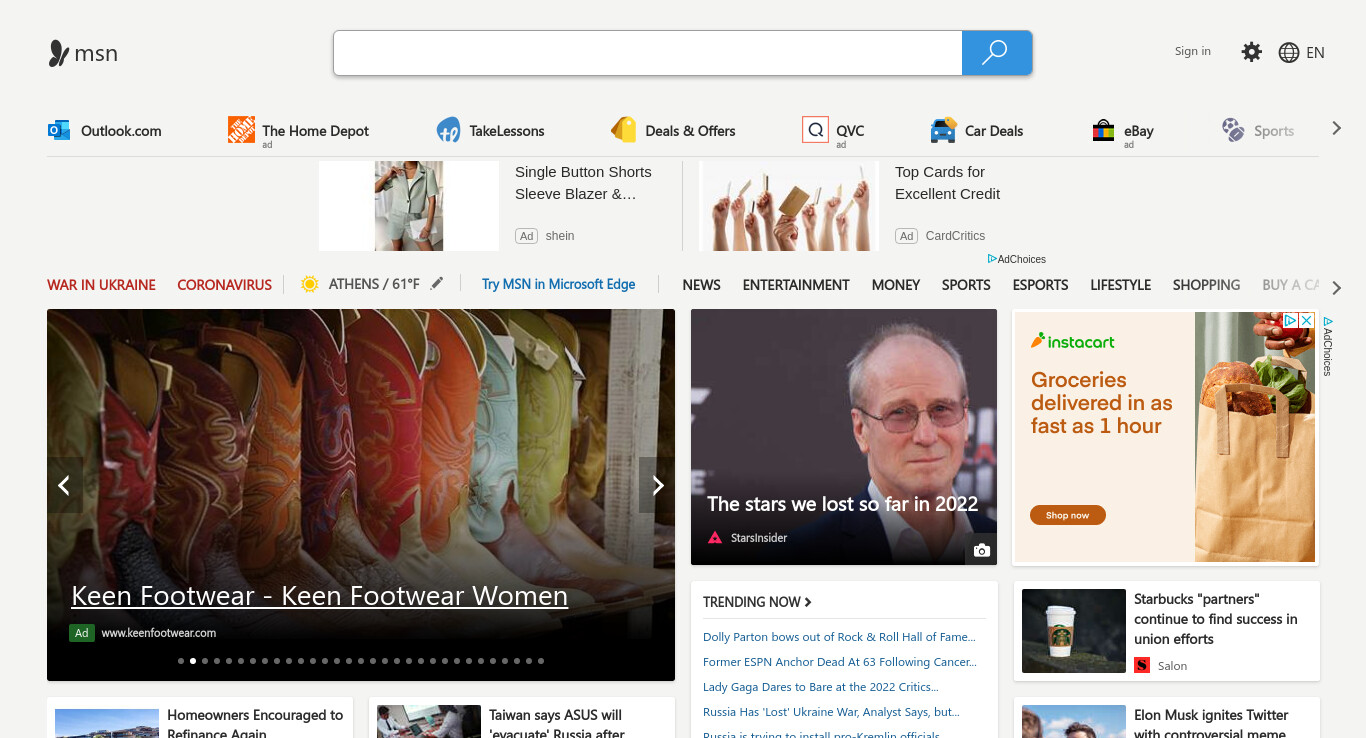
Task: Click the camera gallery icon on stars story
Action: [982, 550]
